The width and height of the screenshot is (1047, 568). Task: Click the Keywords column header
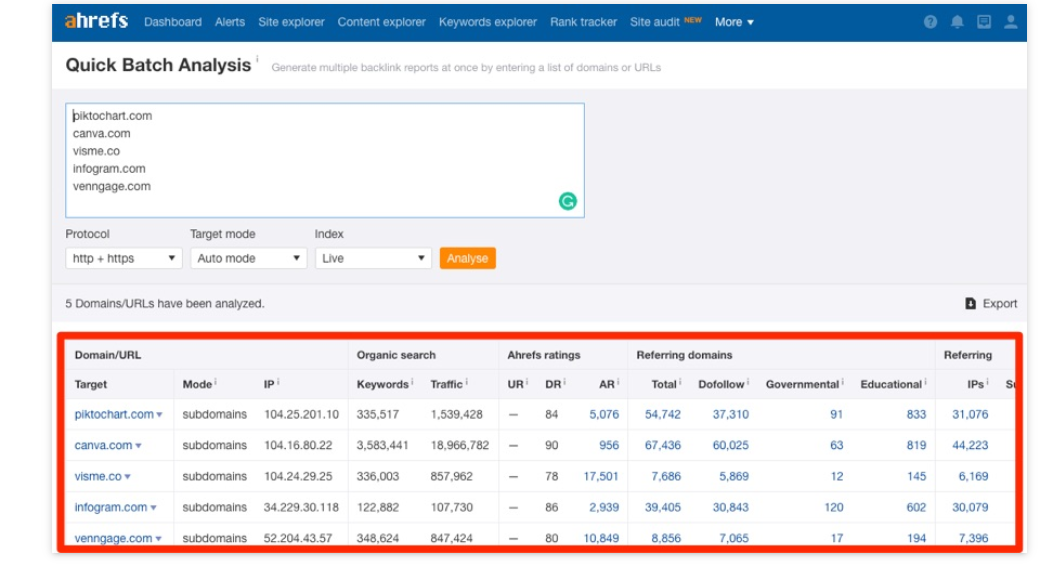(x=383, y=384)
